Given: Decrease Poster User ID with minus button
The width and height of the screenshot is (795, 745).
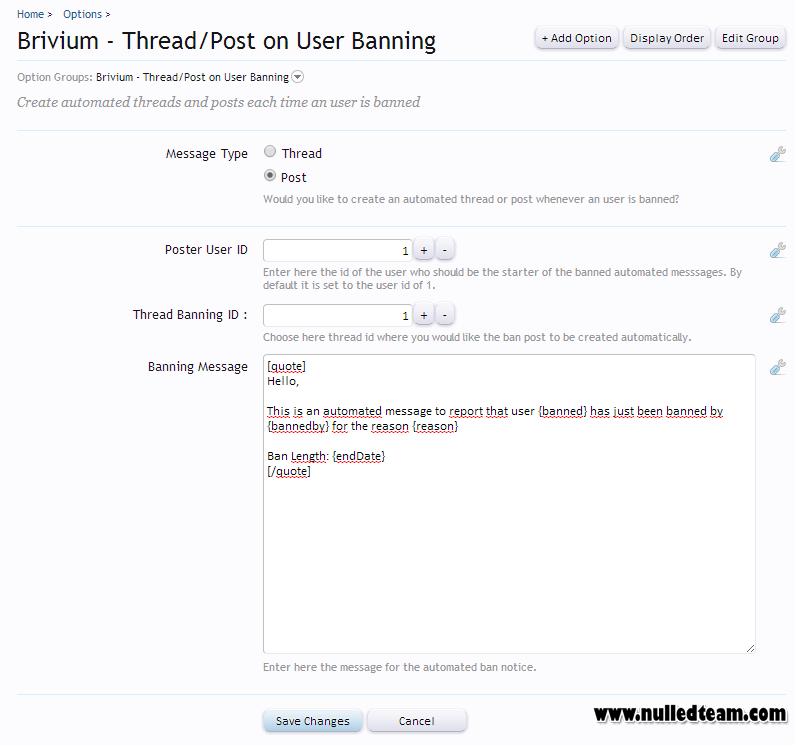Looking at the screenshot, I should coord(445,250).
